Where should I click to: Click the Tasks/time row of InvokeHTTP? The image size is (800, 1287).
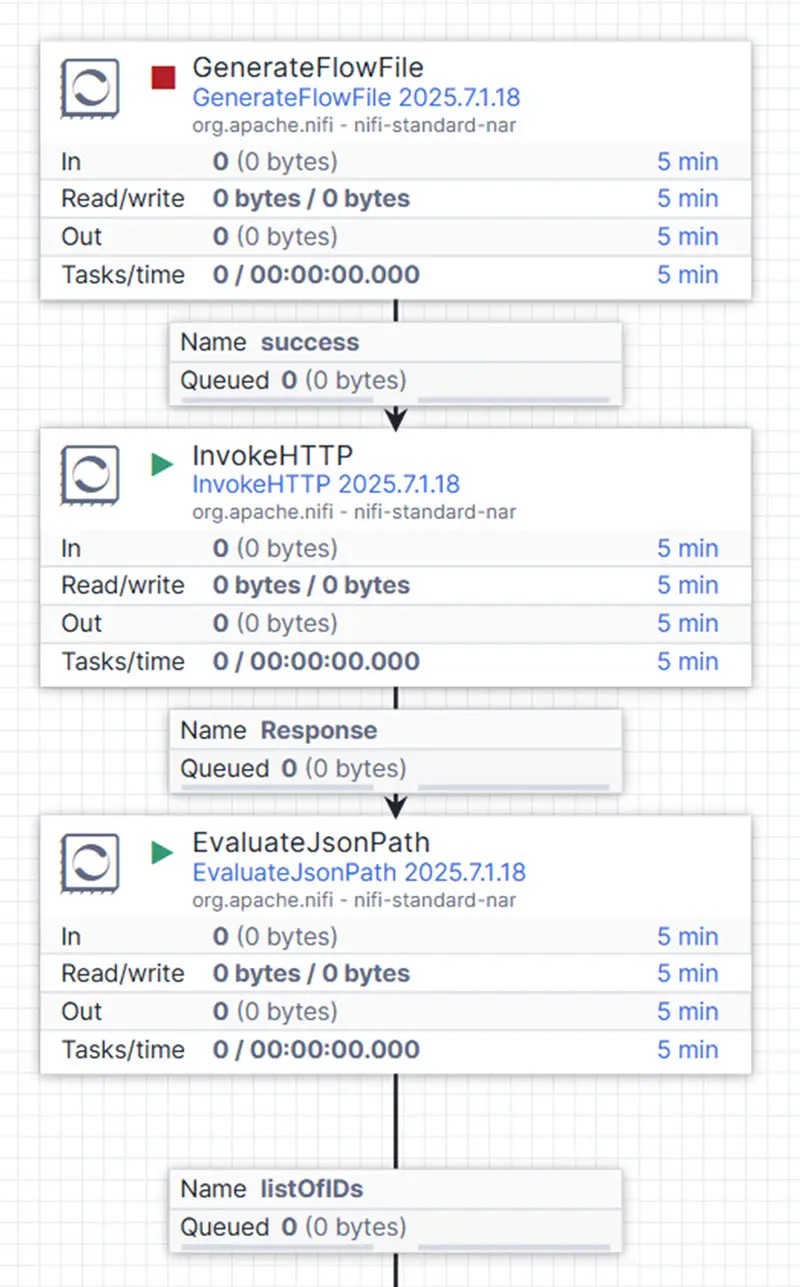[395, 662]
